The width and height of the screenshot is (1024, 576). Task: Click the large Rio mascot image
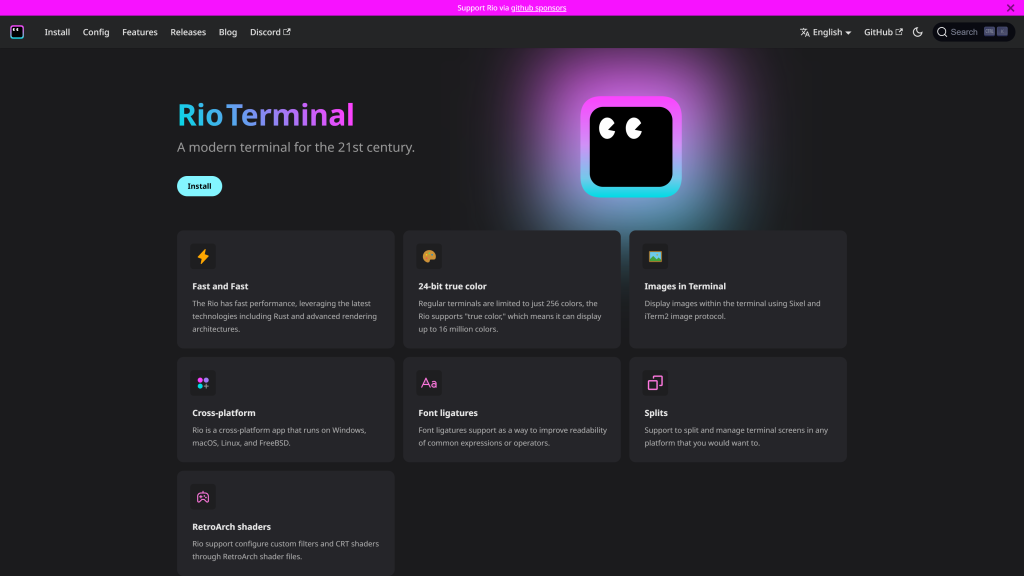coord(631,147)
